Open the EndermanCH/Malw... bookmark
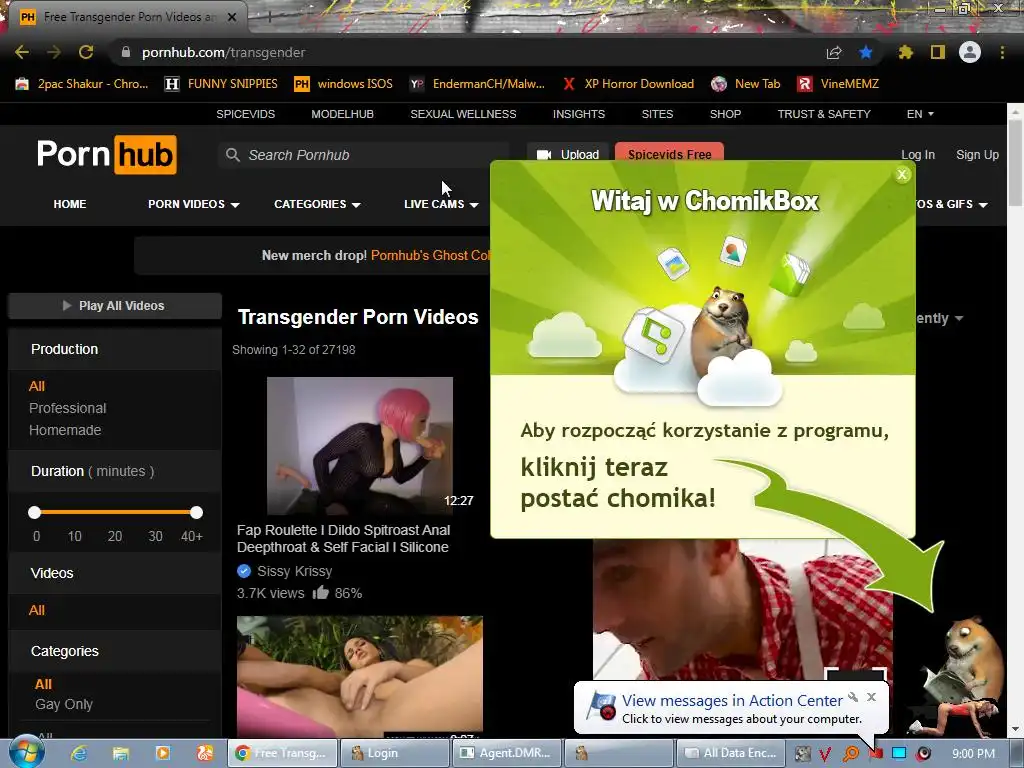 click(x=477, y=84)
